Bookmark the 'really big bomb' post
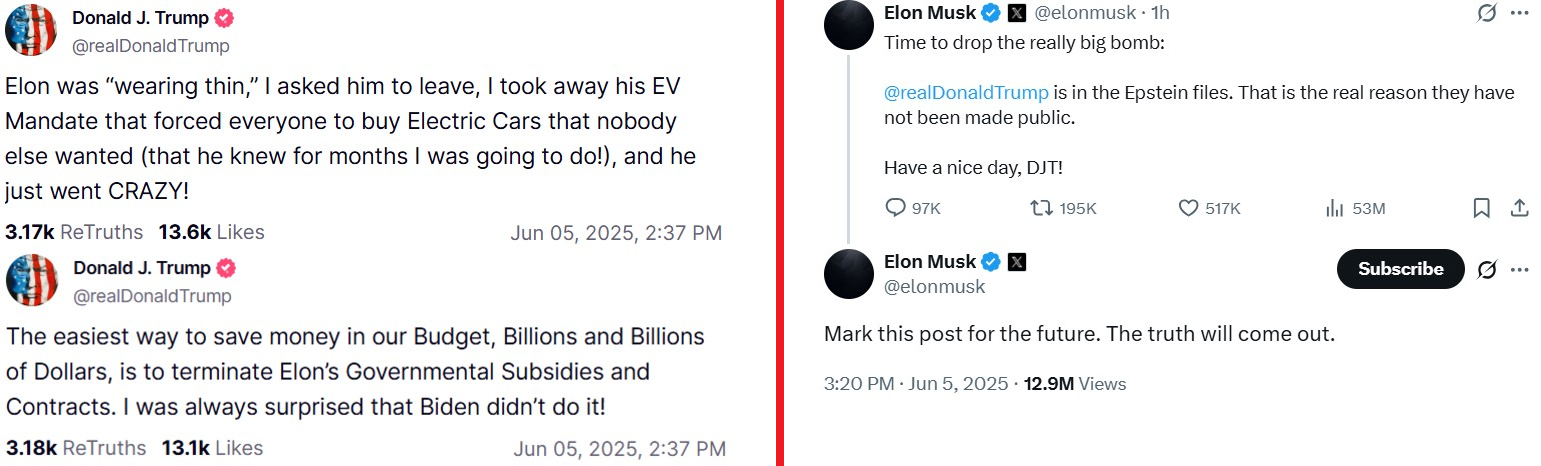 click(x=1482, y=208)
